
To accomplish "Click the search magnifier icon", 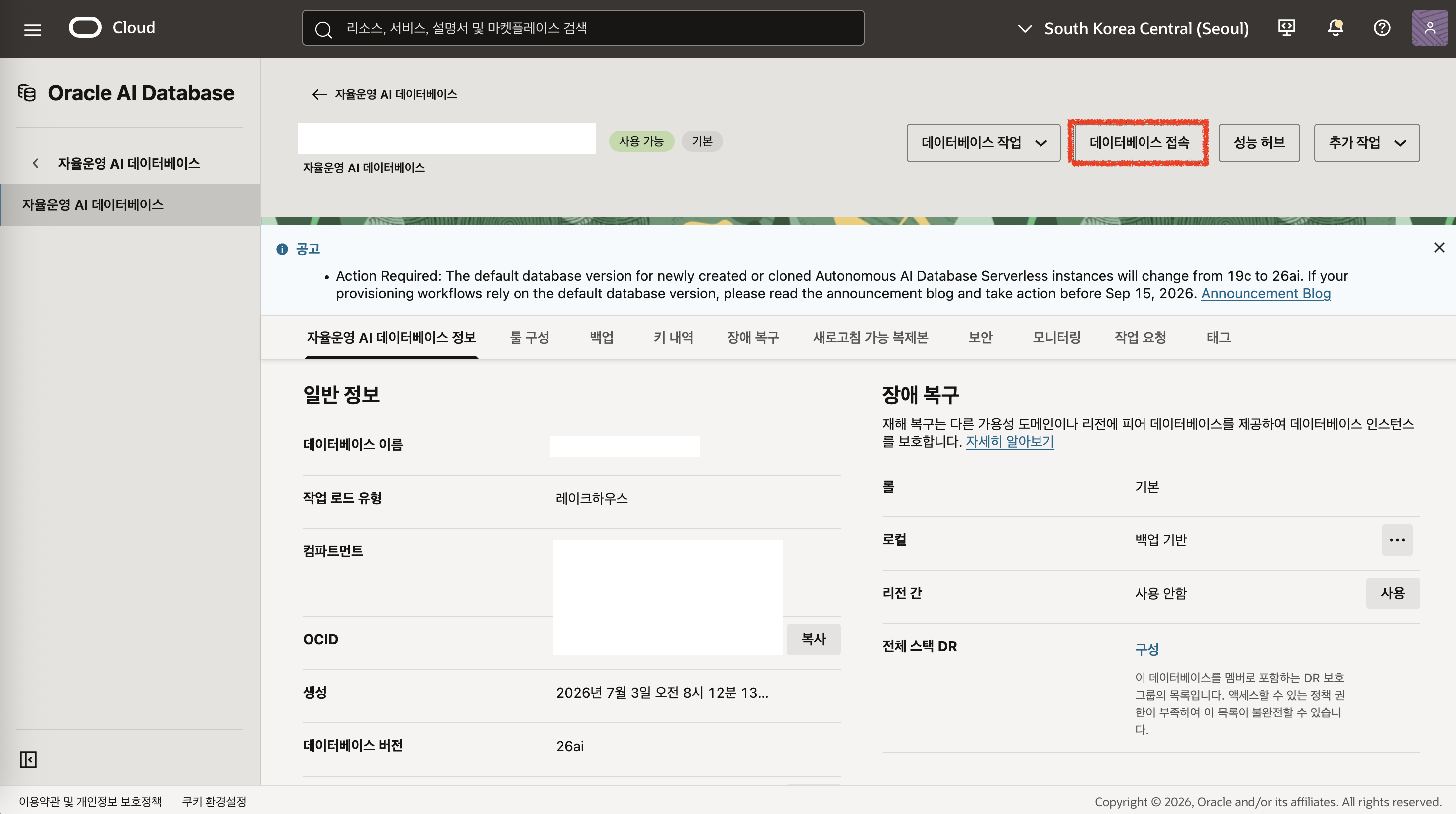I will [323, 29].
